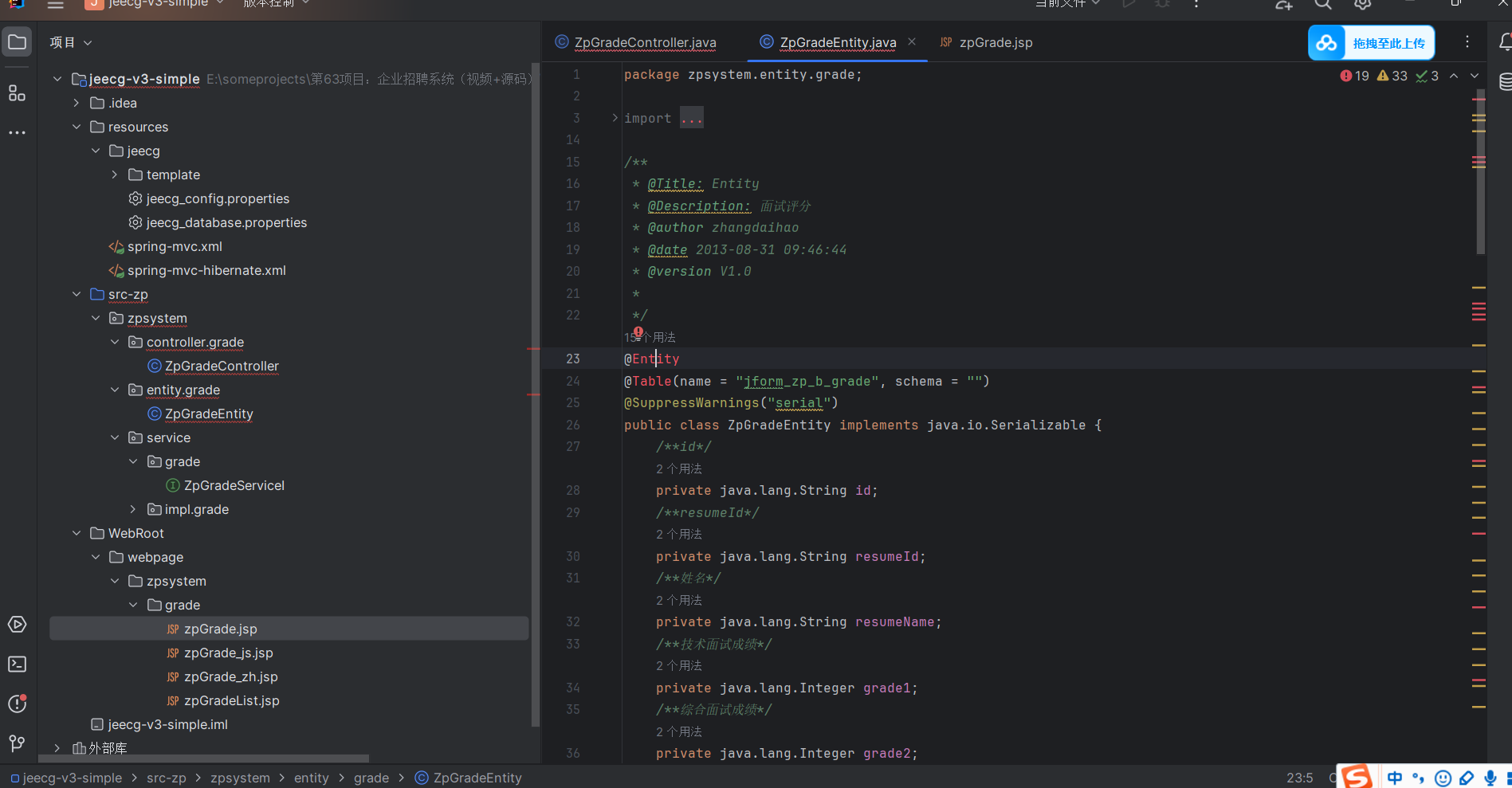
Task: Close the ZpGradeEntity.java tab
Action: (912, 41)
